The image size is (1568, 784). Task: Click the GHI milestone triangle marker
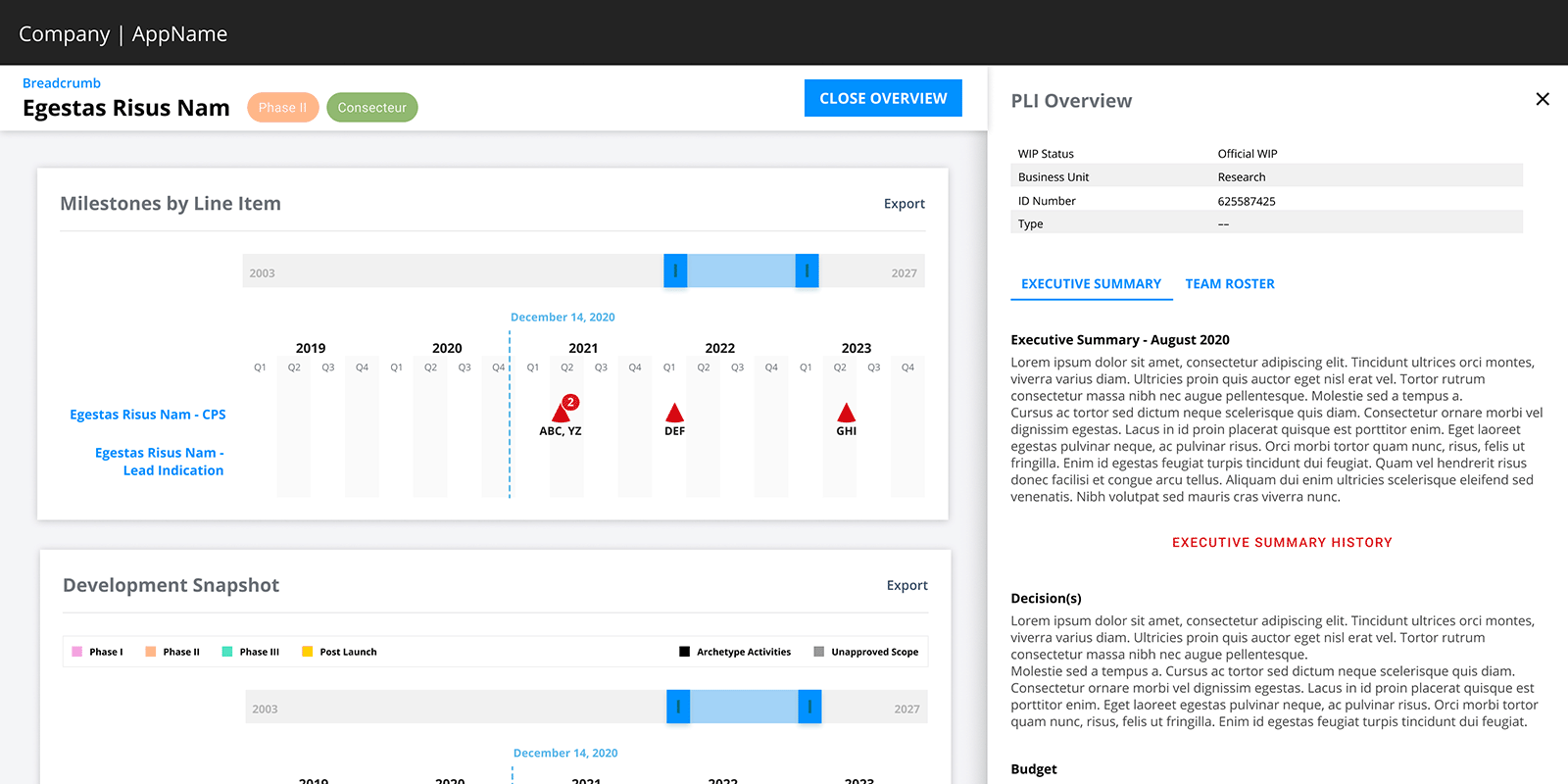tap(847, 413)
